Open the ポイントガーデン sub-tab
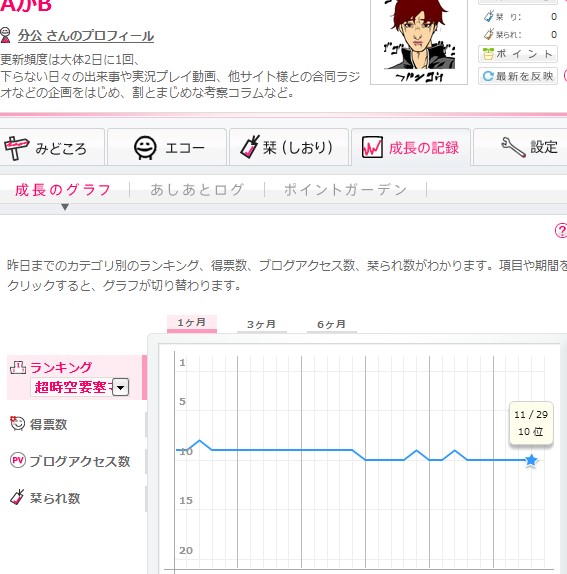 (346, 190)
